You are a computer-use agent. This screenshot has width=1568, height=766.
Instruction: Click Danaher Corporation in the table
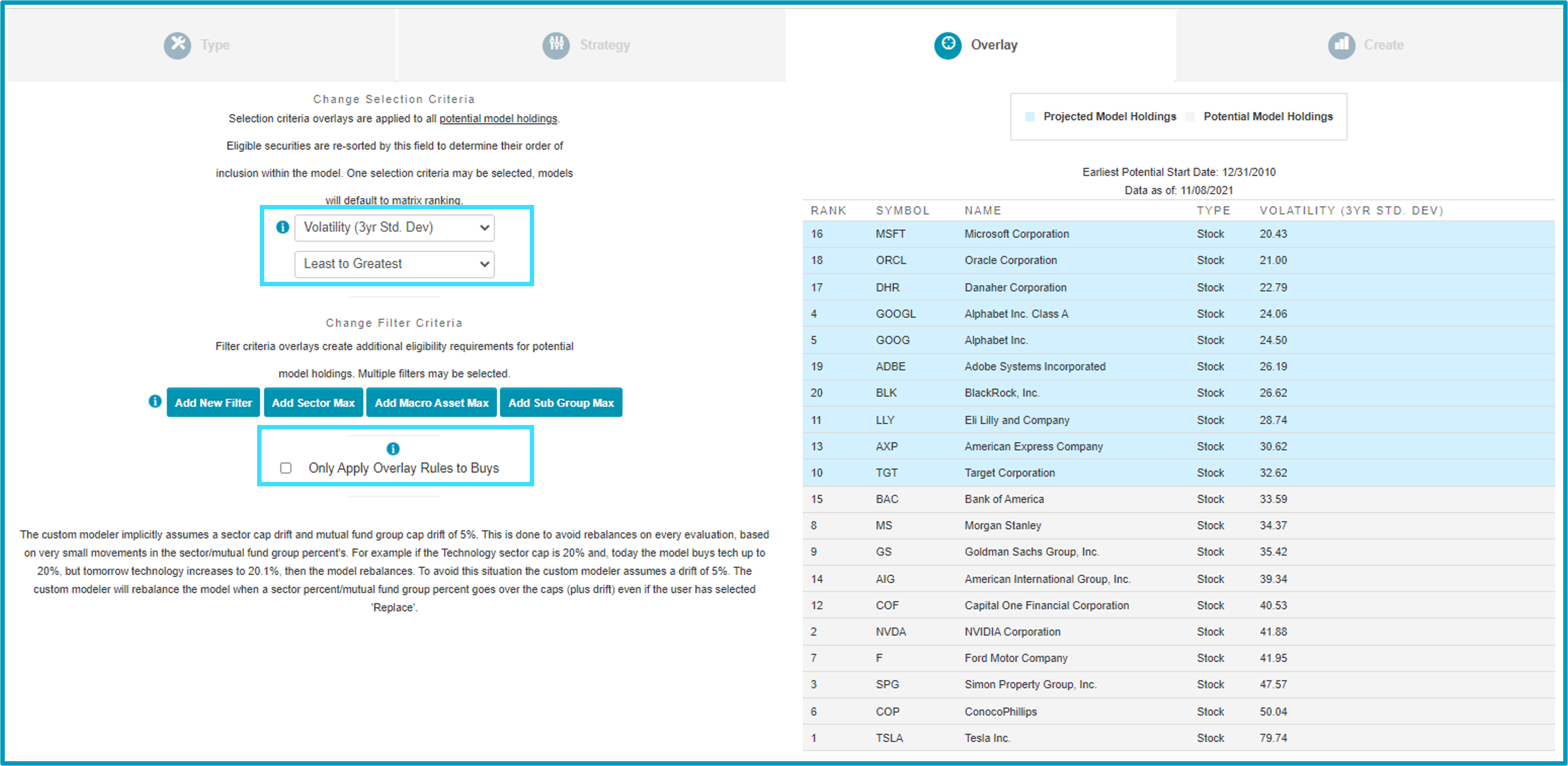(1015, 287)
